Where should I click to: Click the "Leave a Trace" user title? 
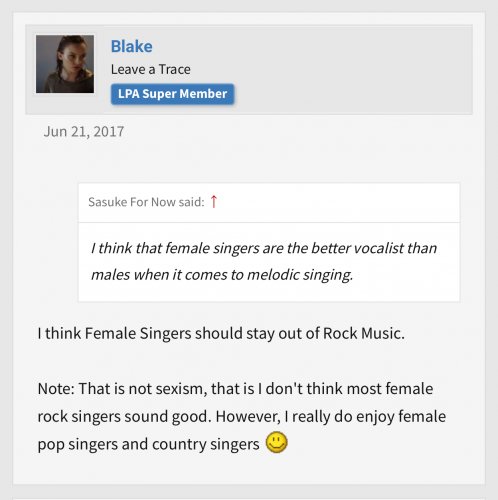(x=151, y=69)
